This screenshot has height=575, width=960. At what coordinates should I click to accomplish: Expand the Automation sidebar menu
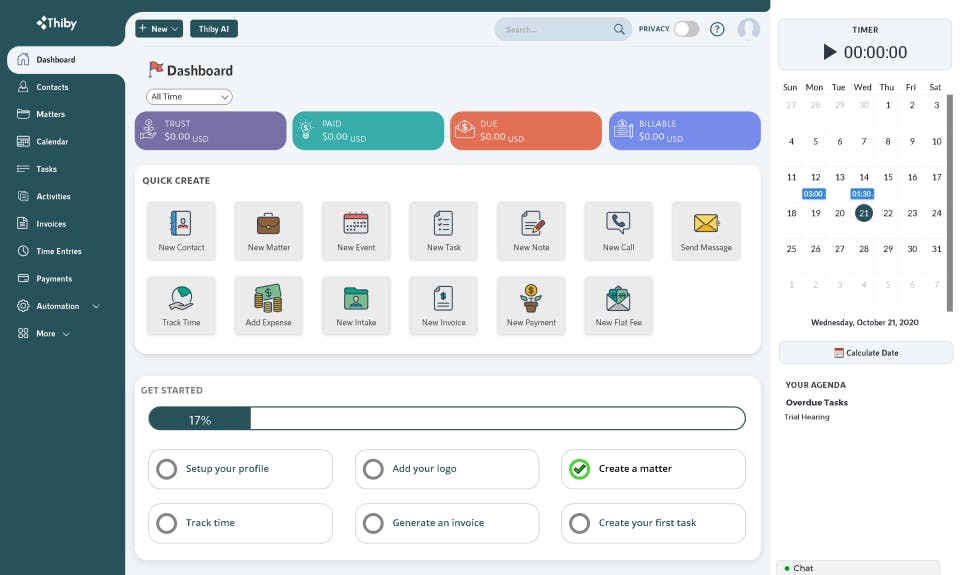coord(59,306)
